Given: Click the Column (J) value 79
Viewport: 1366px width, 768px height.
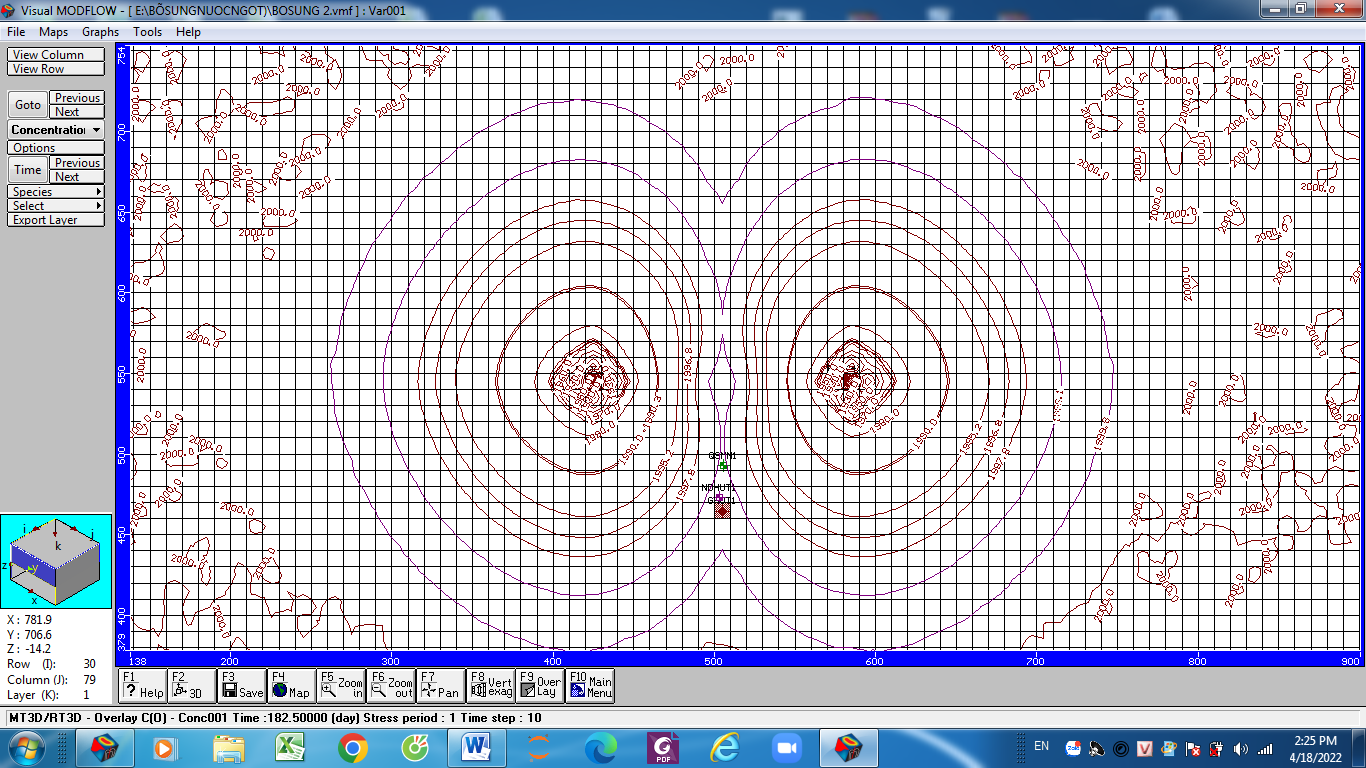Looking at the screenshot, I should 89,680.
